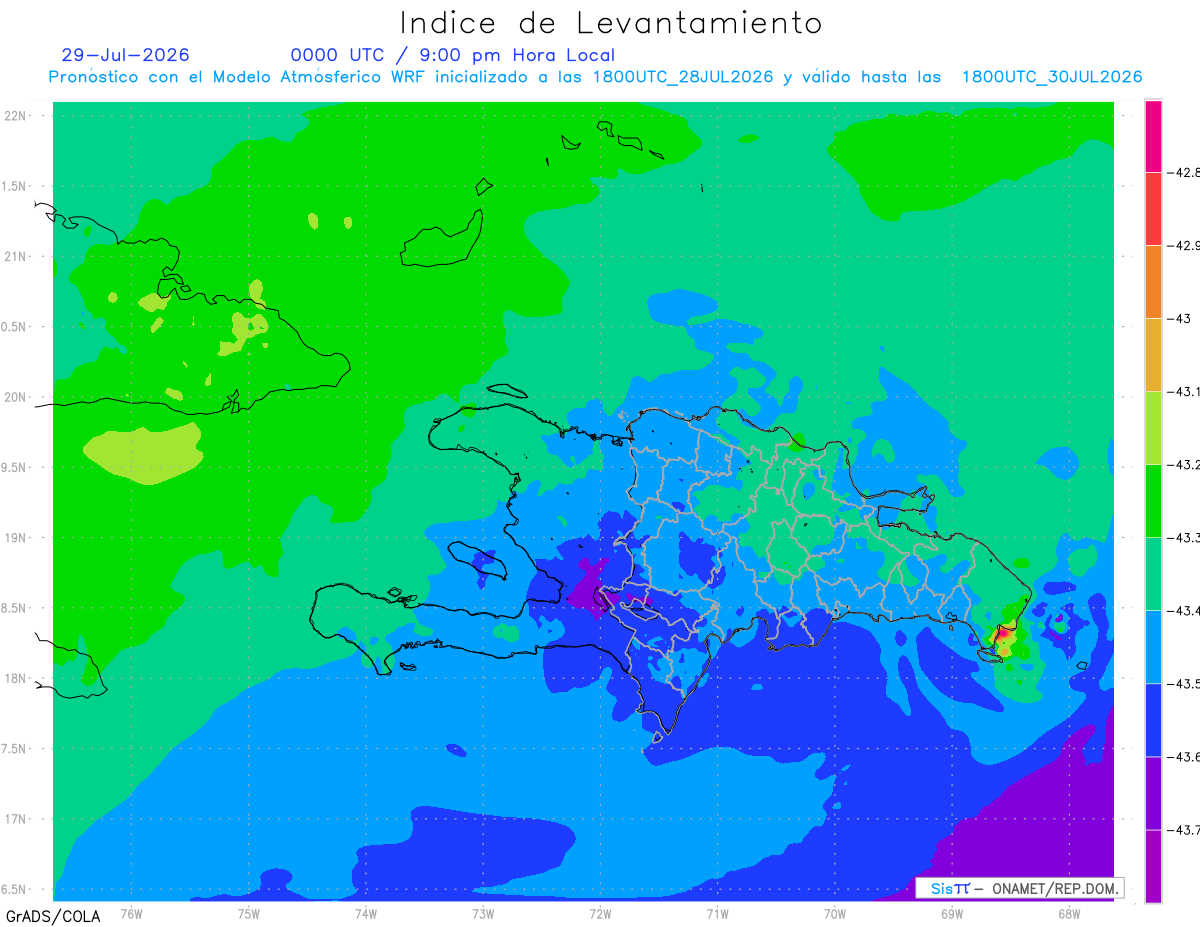The width and height of the screenshot is (1200, 927).
Task: Click the latitude label '6.5N'
Action: (x=16, y=889)
